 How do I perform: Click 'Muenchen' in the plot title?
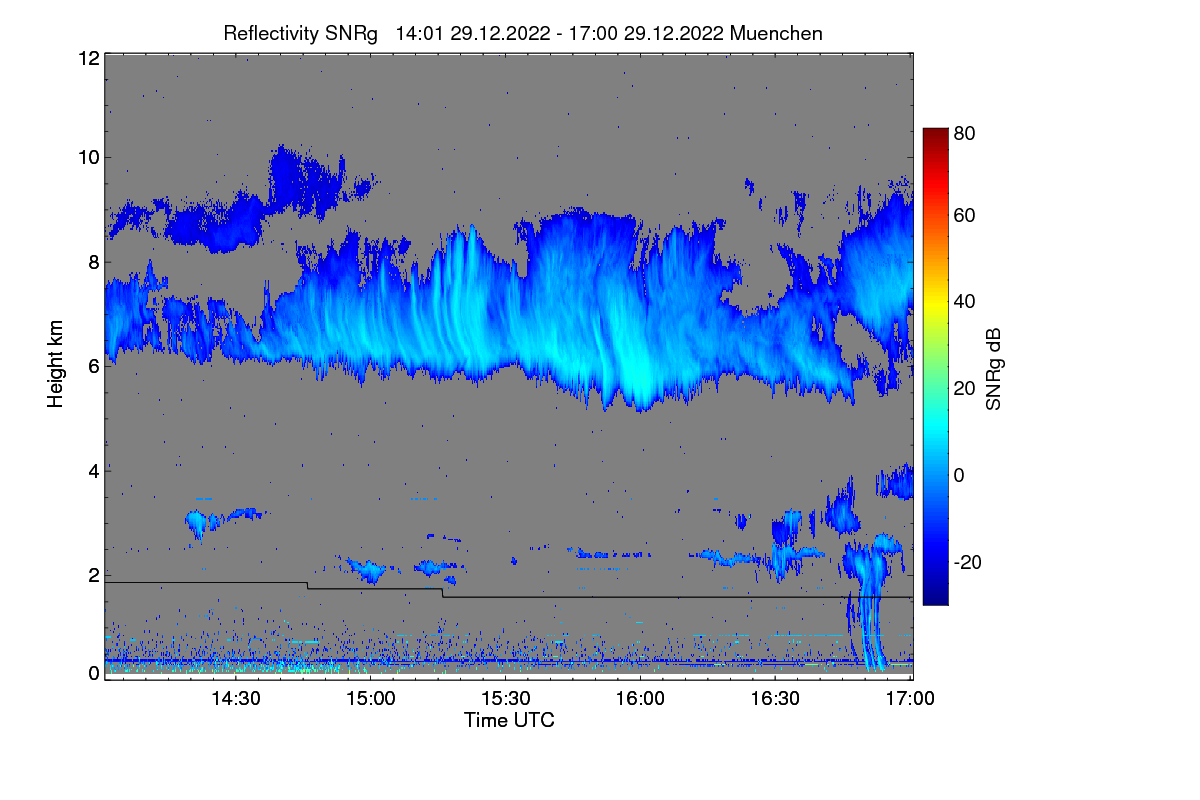(777, 33)
